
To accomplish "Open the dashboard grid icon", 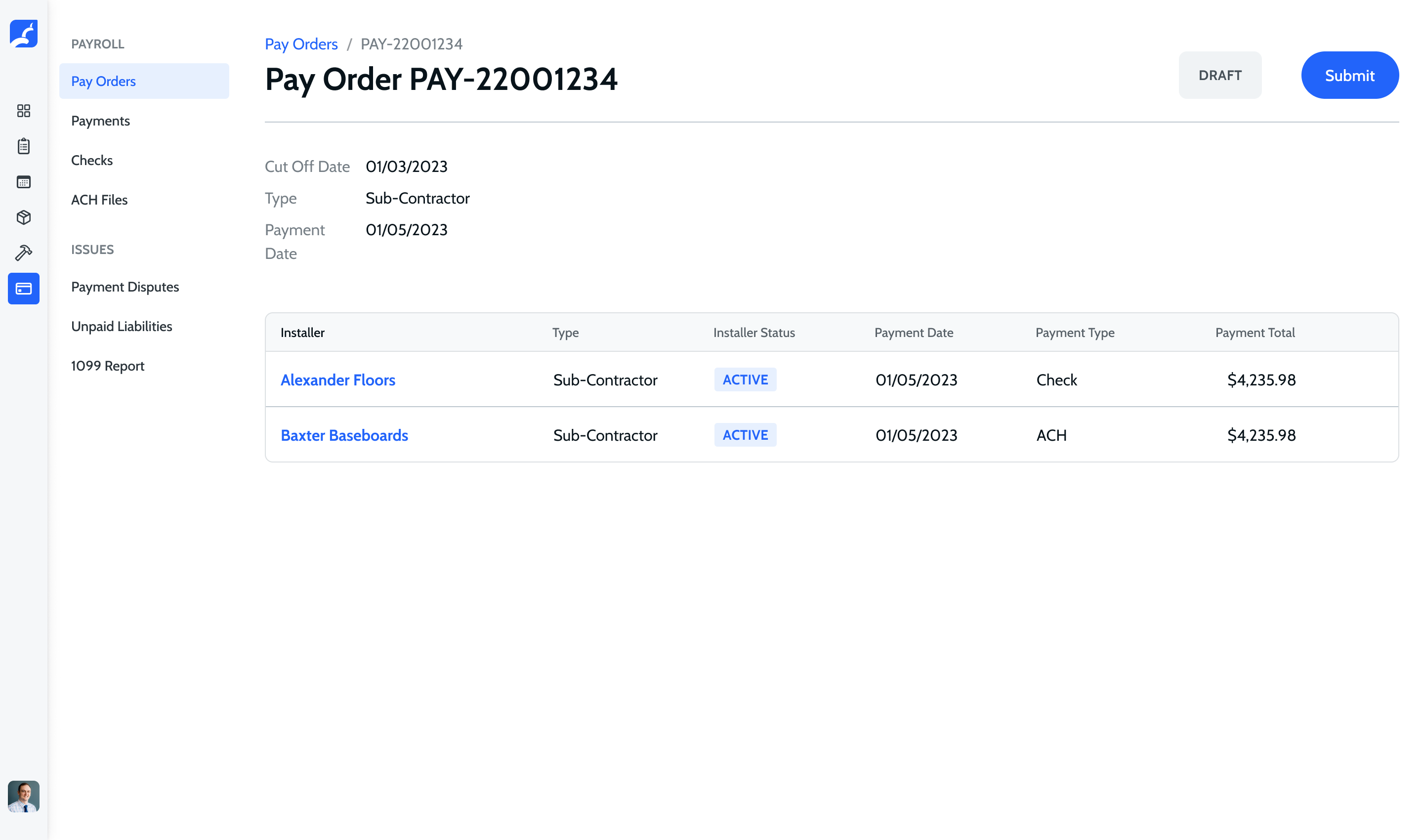I will coord(23,111).
